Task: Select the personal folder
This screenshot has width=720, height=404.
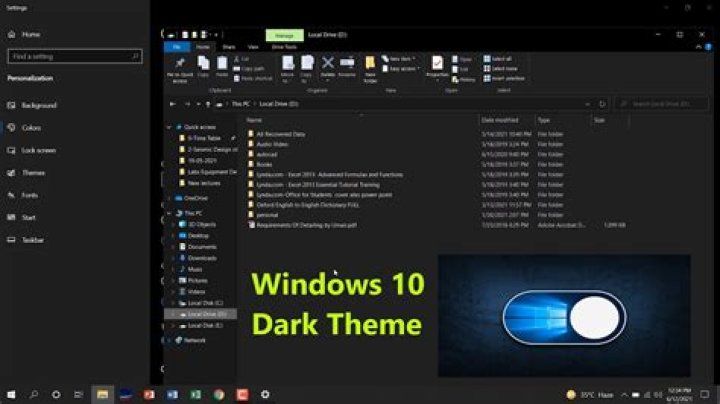Action: 267,215
